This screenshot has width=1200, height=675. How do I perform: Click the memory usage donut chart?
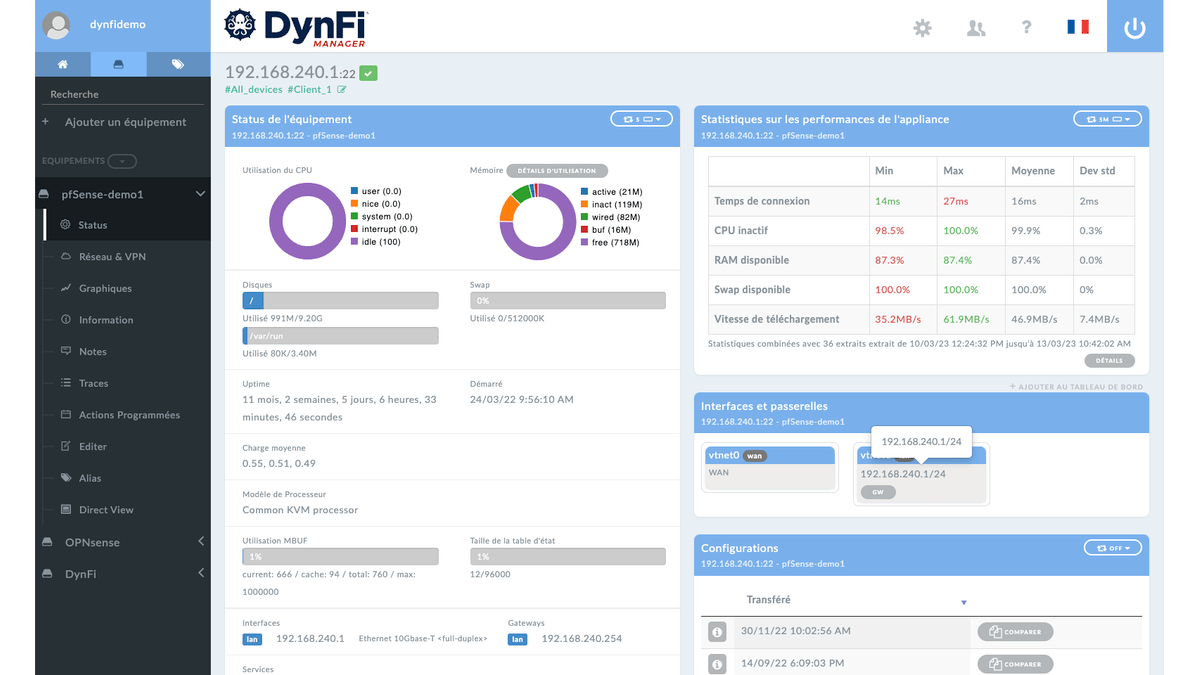coord(537,222)
